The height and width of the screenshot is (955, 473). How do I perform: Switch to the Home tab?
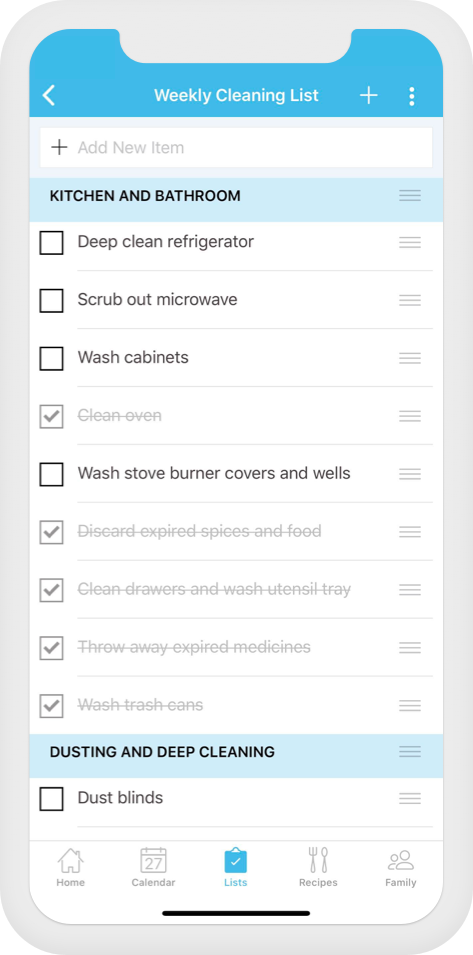[x=71, y=867]
